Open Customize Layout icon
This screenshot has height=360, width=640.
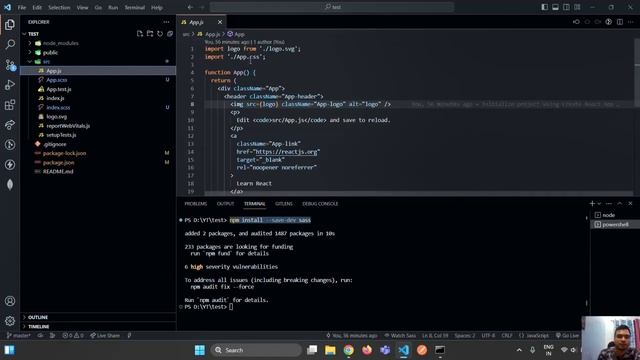(577, 7)
